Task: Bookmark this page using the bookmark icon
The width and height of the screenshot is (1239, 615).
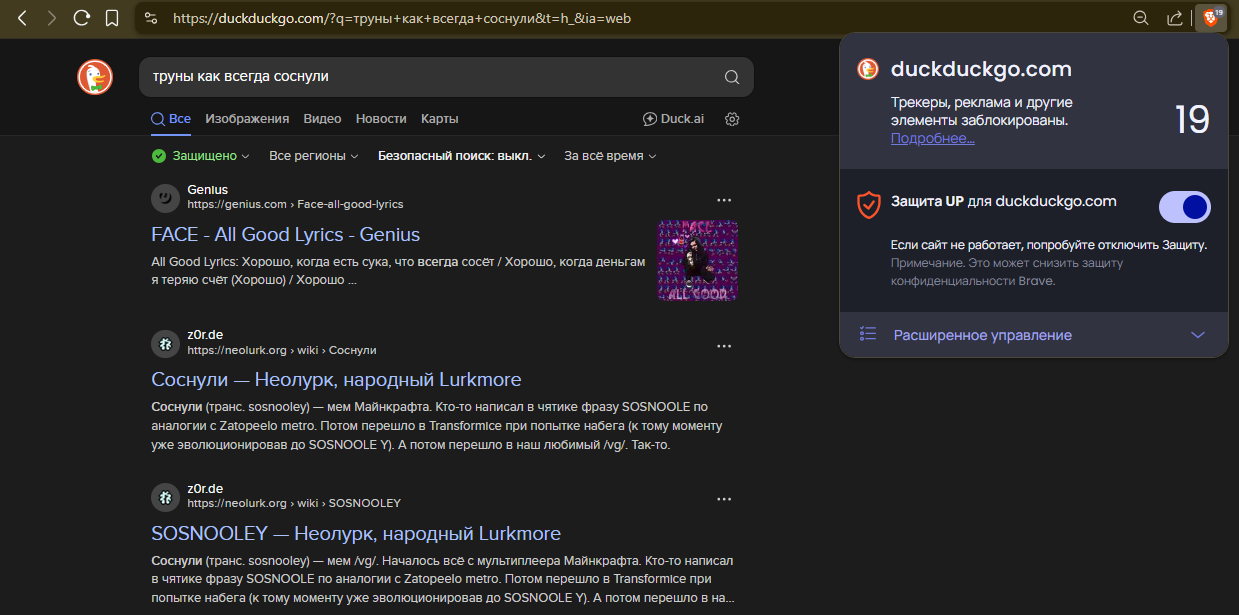Action: [x=112, y=18]
